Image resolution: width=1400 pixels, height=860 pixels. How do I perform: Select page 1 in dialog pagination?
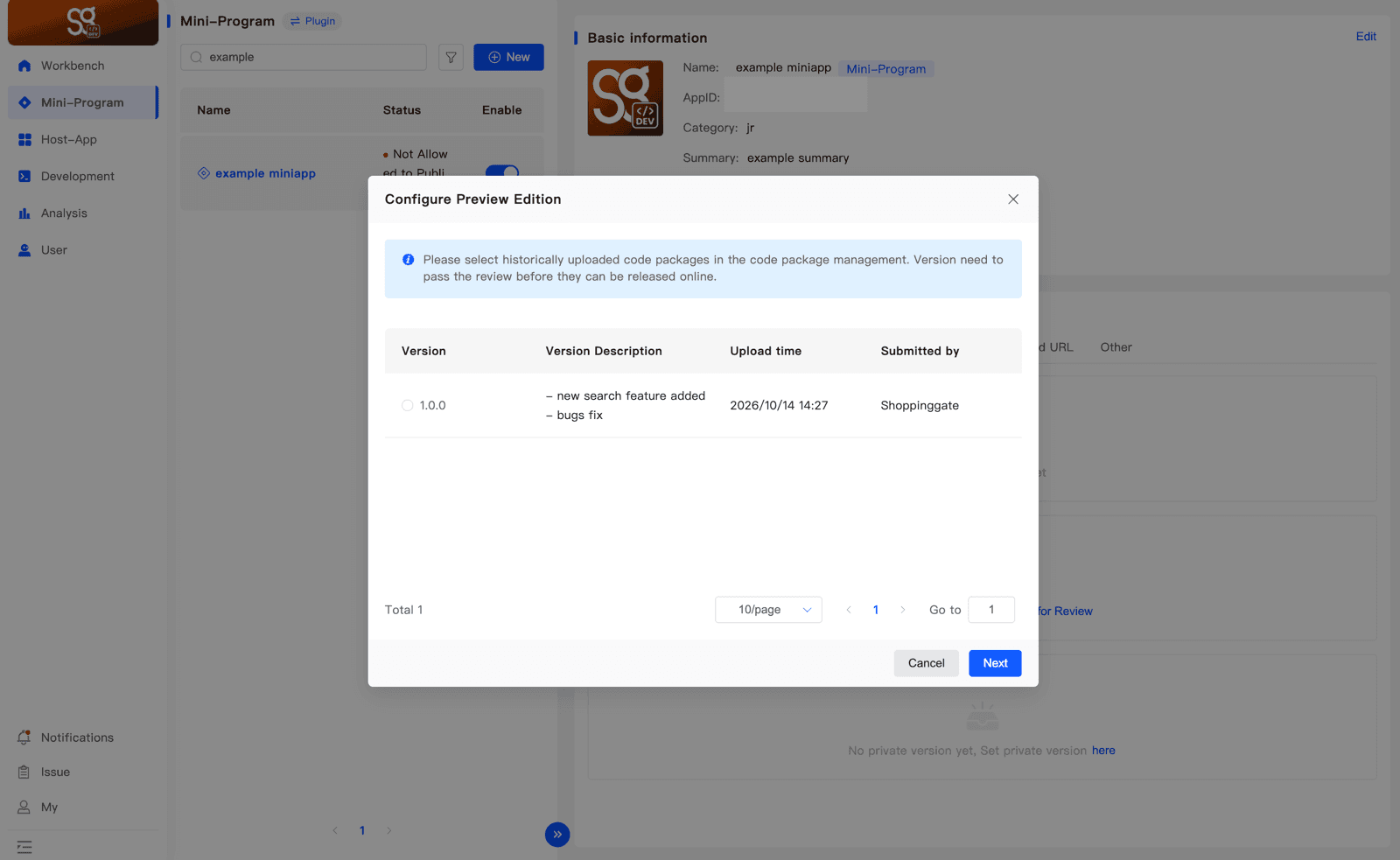click(876, 610)
